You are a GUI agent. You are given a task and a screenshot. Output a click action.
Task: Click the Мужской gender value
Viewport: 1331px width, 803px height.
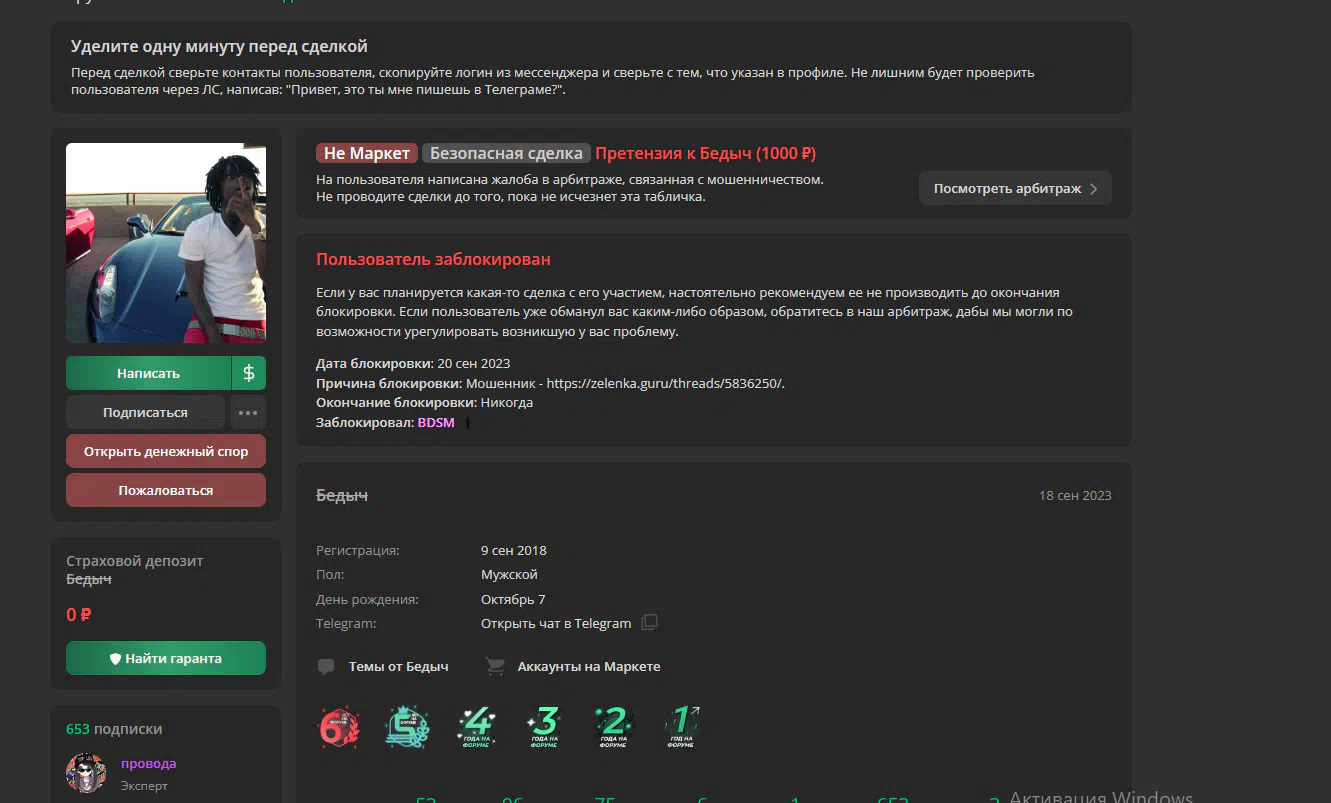pyautogui.click(x=509, y=574)
